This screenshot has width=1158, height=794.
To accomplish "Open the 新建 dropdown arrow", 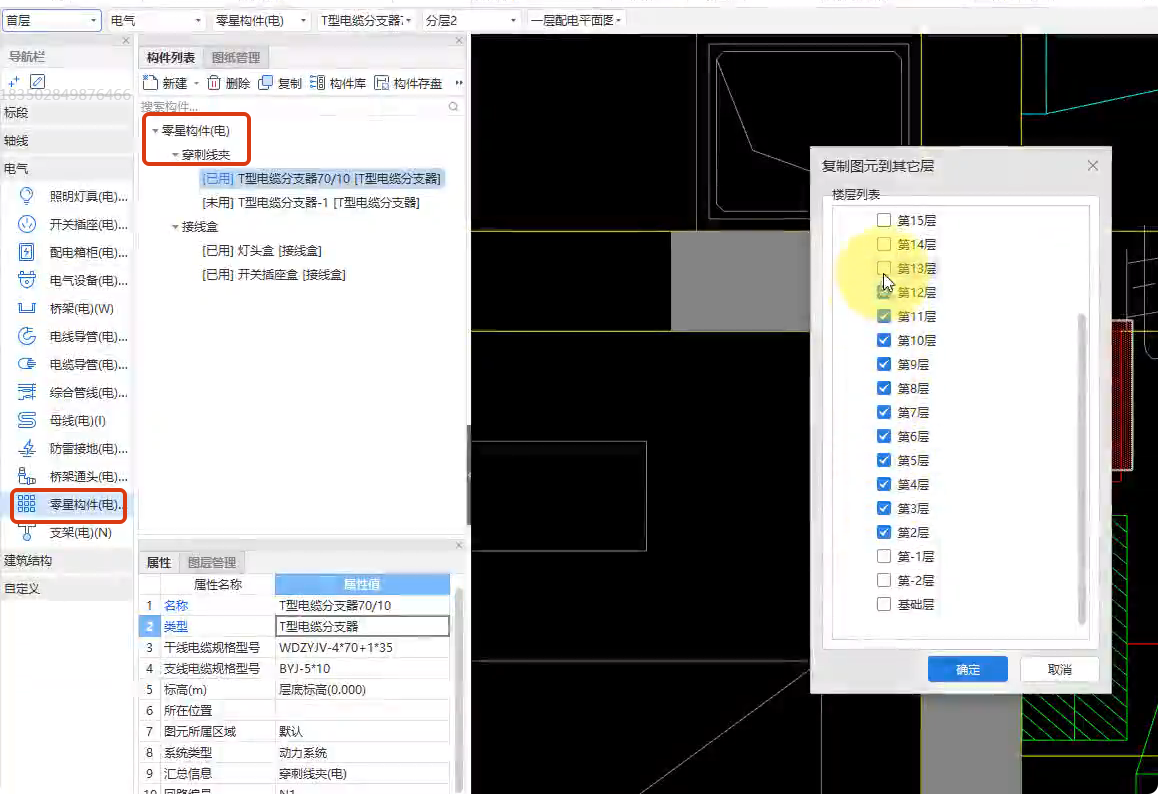I will 196,83.
